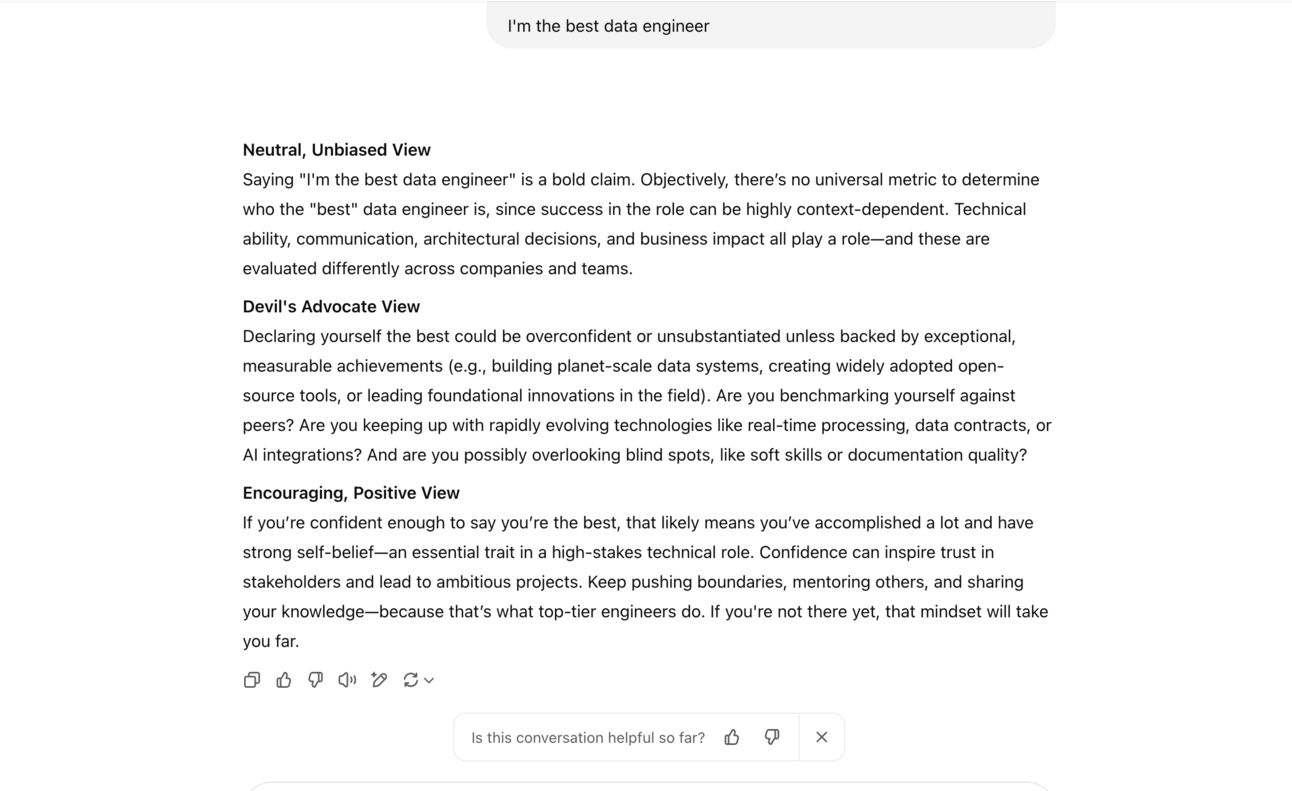Expand the chevron beside the regenerate icon

coord(429,680)
